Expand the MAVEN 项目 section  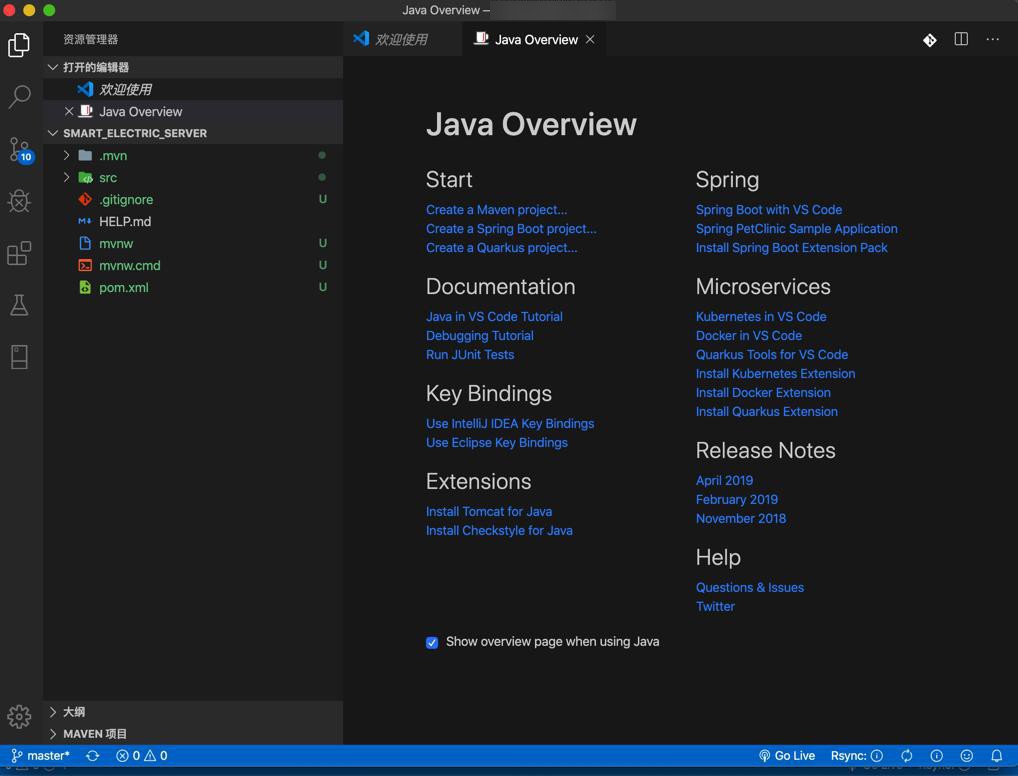point(193,734)
